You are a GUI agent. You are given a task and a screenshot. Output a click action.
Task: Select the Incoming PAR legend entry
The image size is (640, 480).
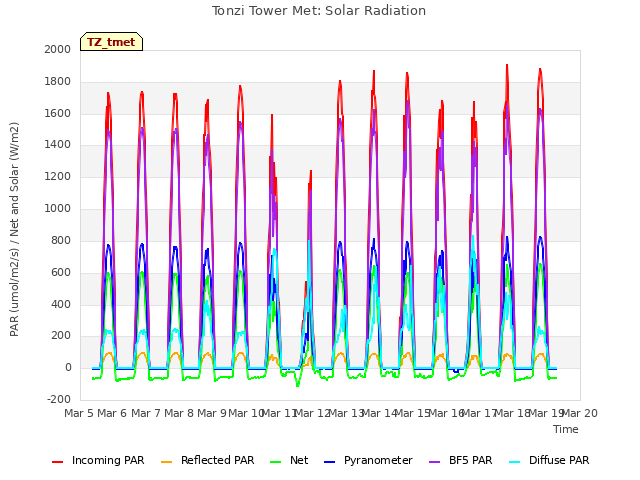point(98,460)
